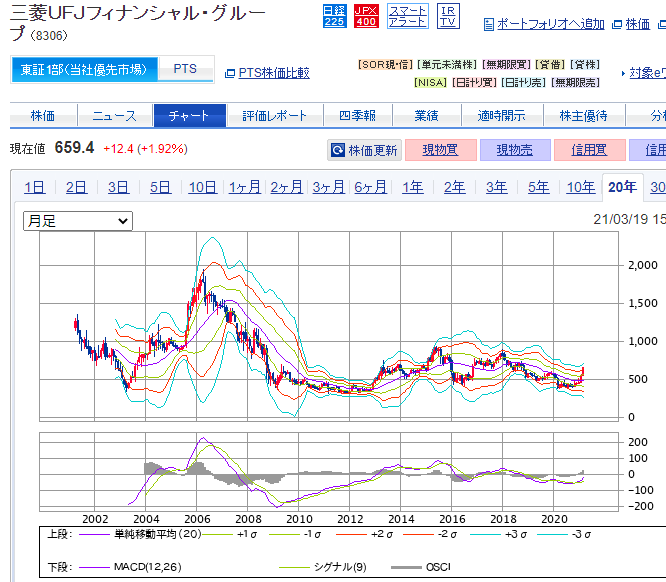Viewport: 666px width, 582px height.
Task: Select the 1年 chart period
Action: point(413,187)
